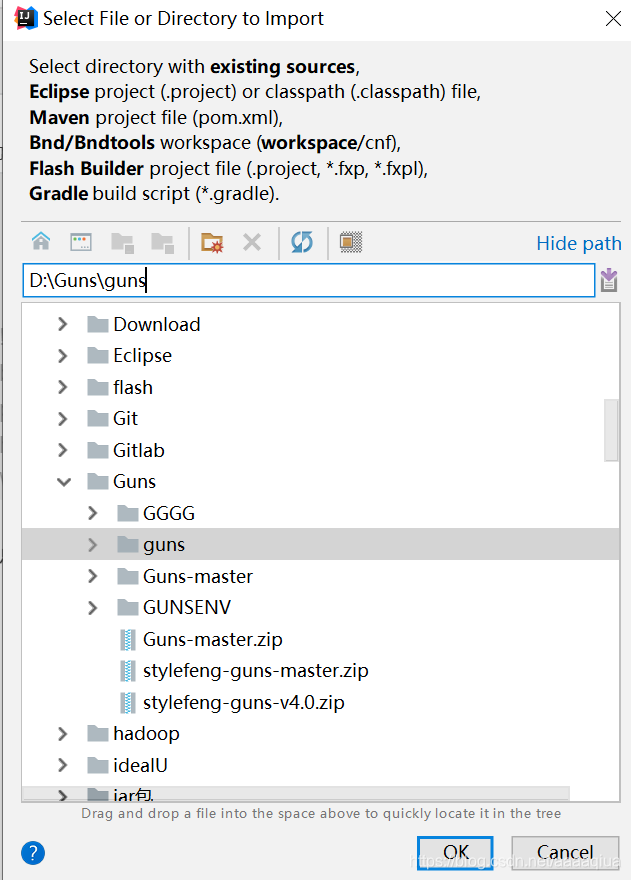Viewport: 631px width, 880px height.
Task: Expand the GUNSENV subfolder
Action: [x=93, y=607]
